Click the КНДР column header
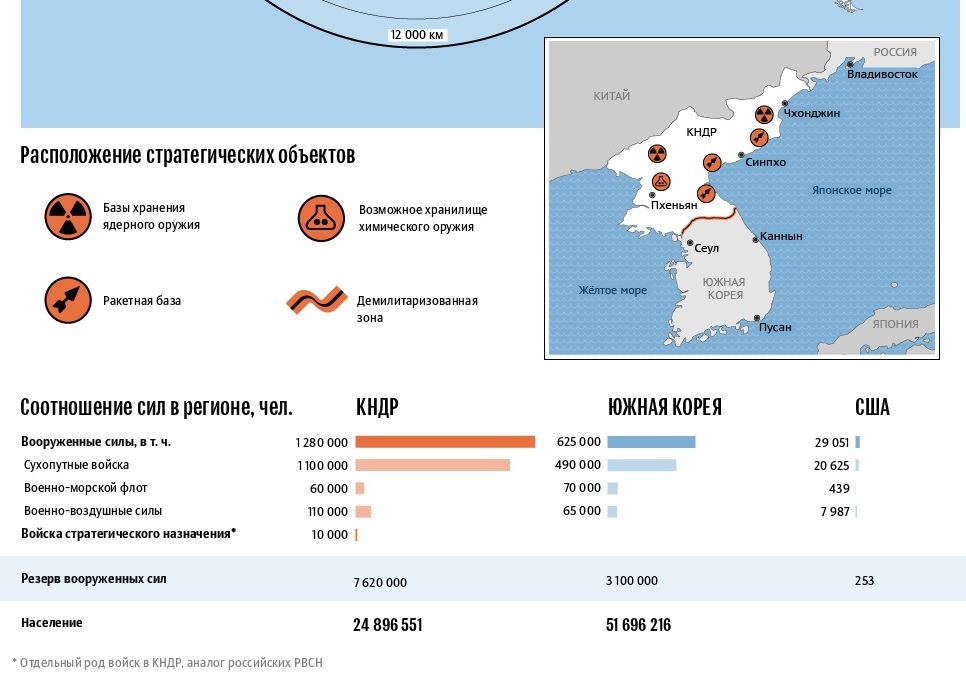 377,408
